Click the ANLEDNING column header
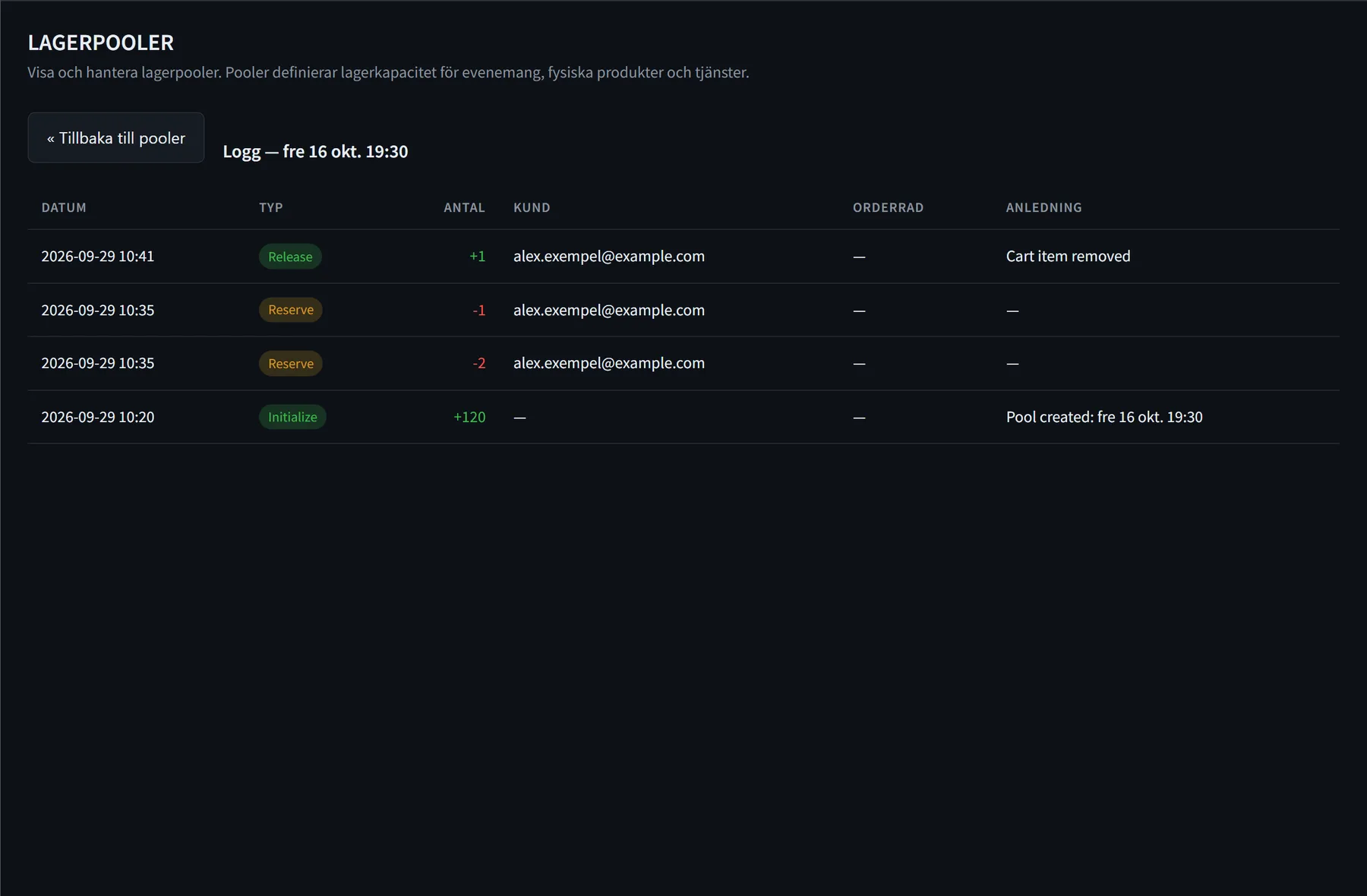The width and height of the screenshot is (1367, 896). (x=1043, y=207)
